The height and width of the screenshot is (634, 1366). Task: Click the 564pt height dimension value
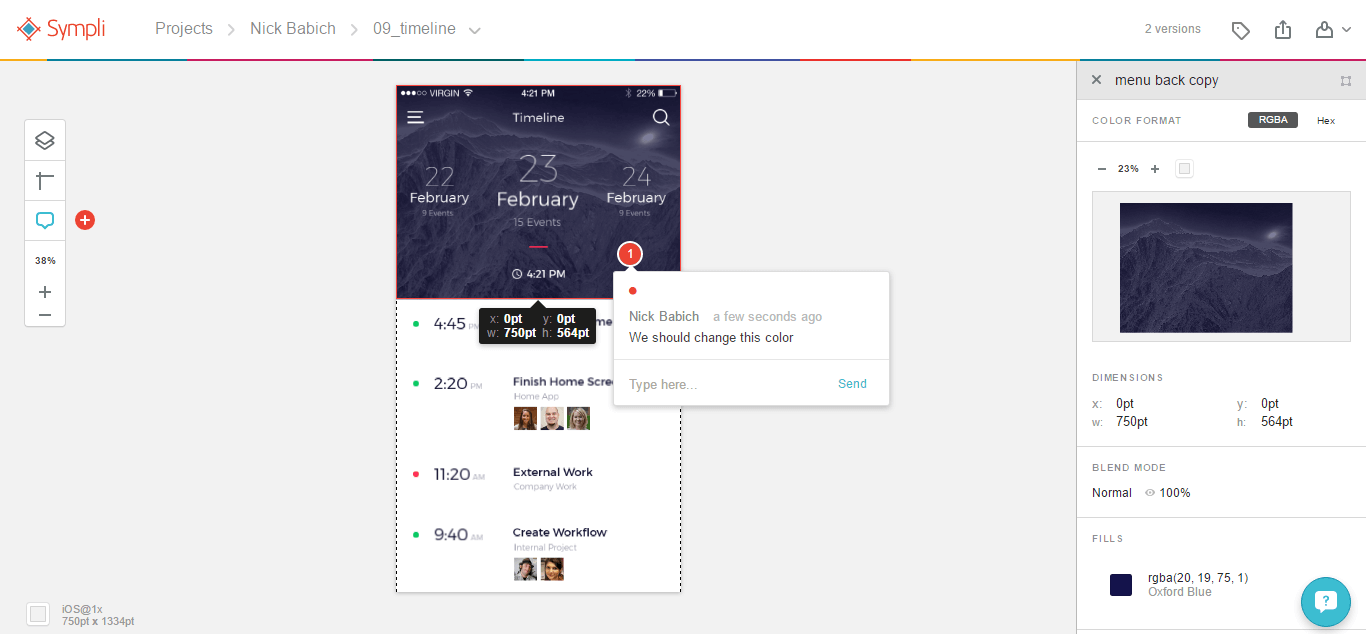(x=1277, y=422)
